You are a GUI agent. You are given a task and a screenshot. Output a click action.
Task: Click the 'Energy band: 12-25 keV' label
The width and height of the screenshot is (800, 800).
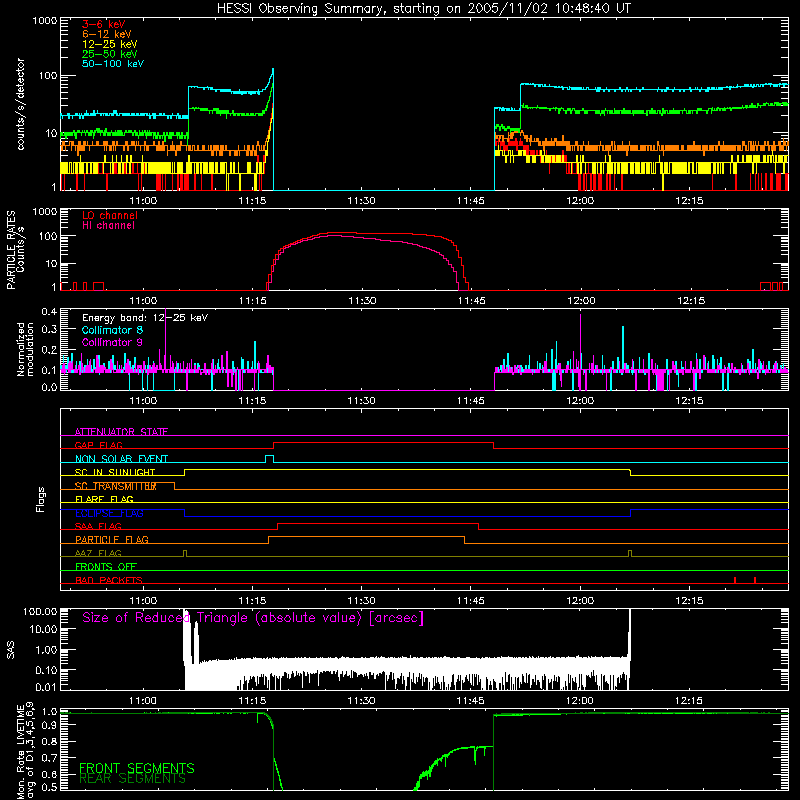(x=145, y=318)
